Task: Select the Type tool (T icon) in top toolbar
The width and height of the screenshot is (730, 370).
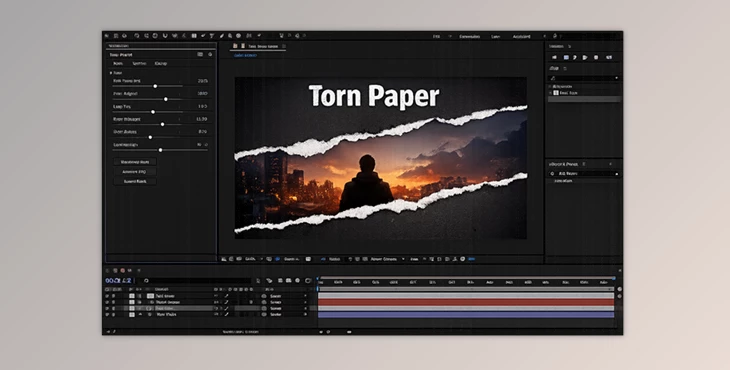Action: point(212,36)
